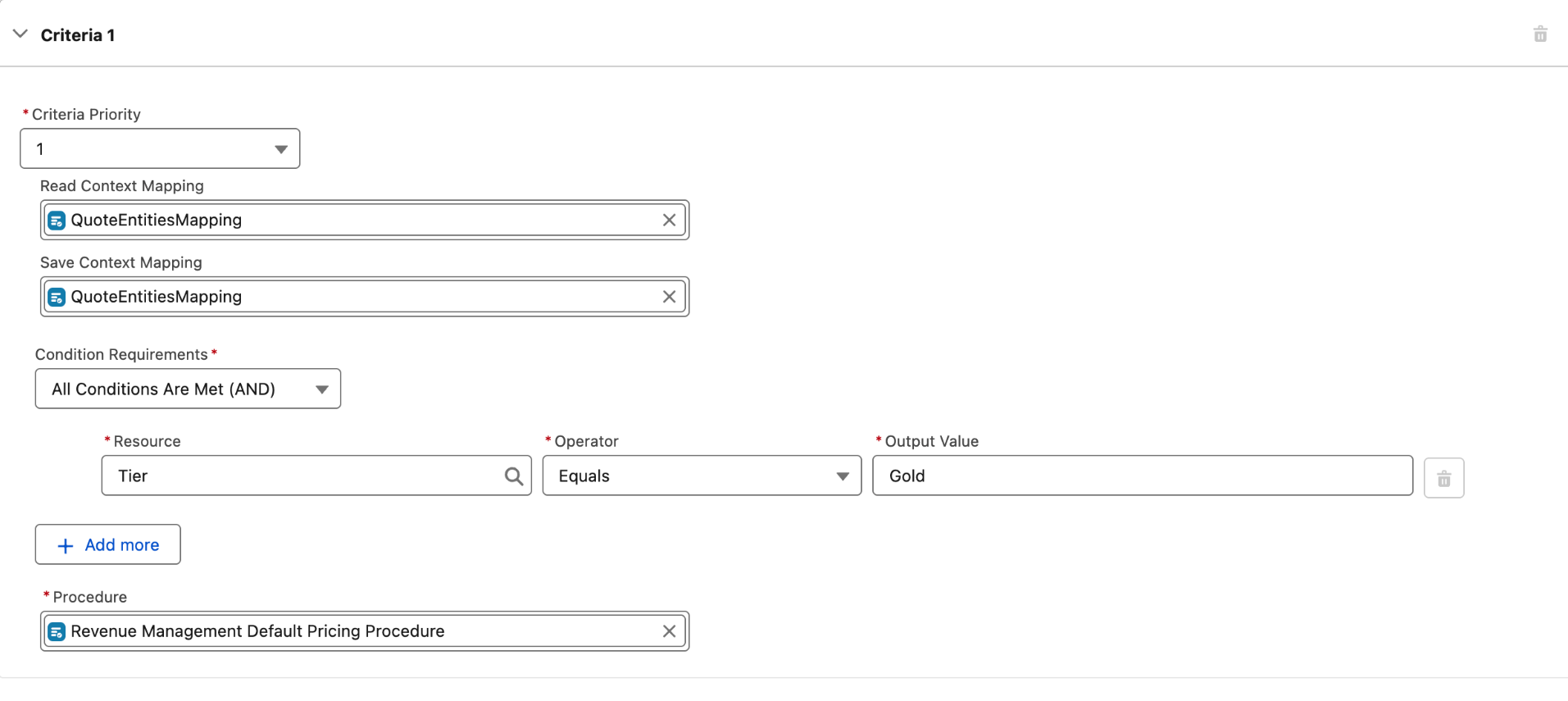Open the Criteria Priority dropdown
The height and width of the screenshot is (701, 1568).
[160, 149]
